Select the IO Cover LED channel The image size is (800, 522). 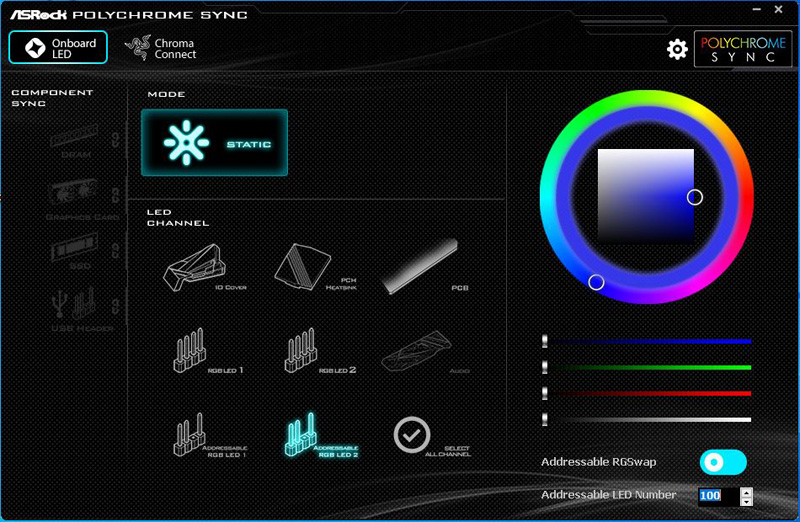204,268
